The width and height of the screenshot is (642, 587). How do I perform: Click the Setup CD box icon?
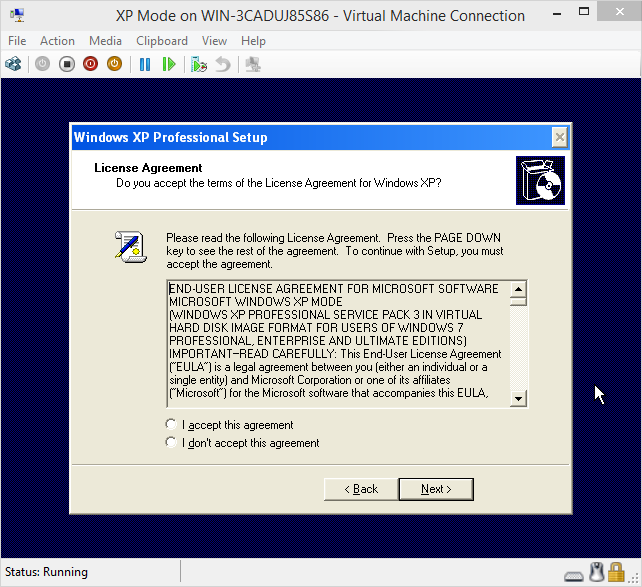pos(540,181)
